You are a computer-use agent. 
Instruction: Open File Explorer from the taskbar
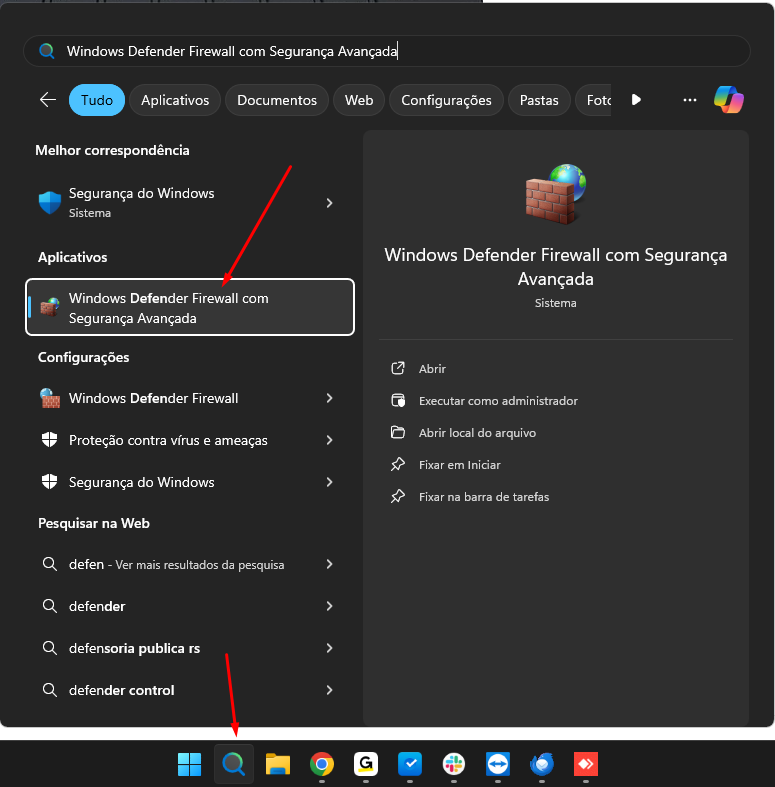[277, 765]
